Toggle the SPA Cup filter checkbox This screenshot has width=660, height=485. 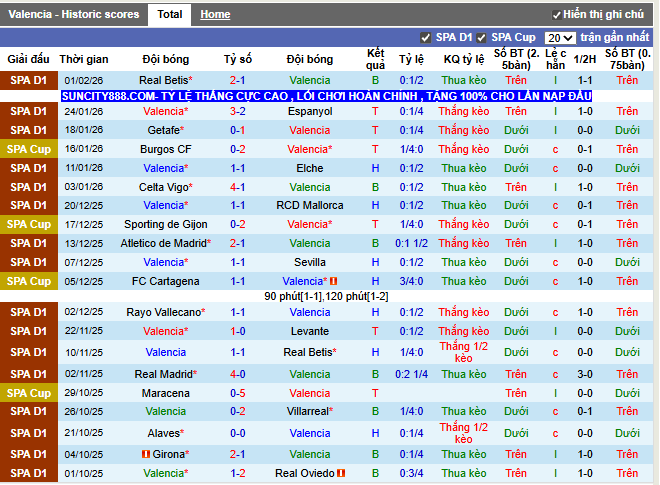click(482, 37)
